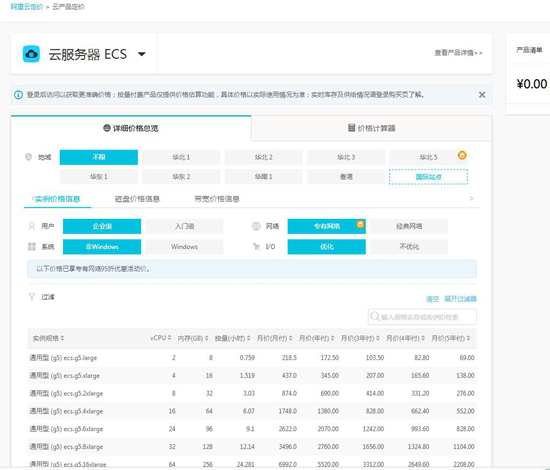Select 华北 2 region
Image resolution: width=550 pixels, height=470 pixels.
(263, 157)
